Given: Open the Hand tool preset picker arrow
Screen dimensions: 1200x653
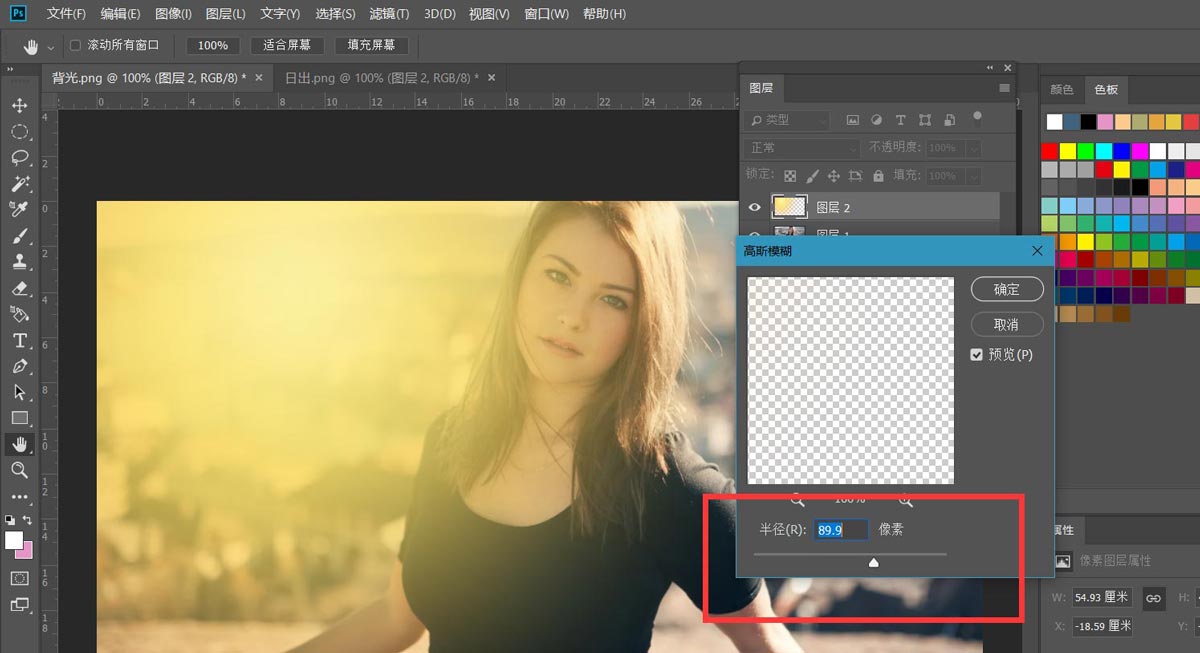Looking at the screenshot, I should (51, 47).
